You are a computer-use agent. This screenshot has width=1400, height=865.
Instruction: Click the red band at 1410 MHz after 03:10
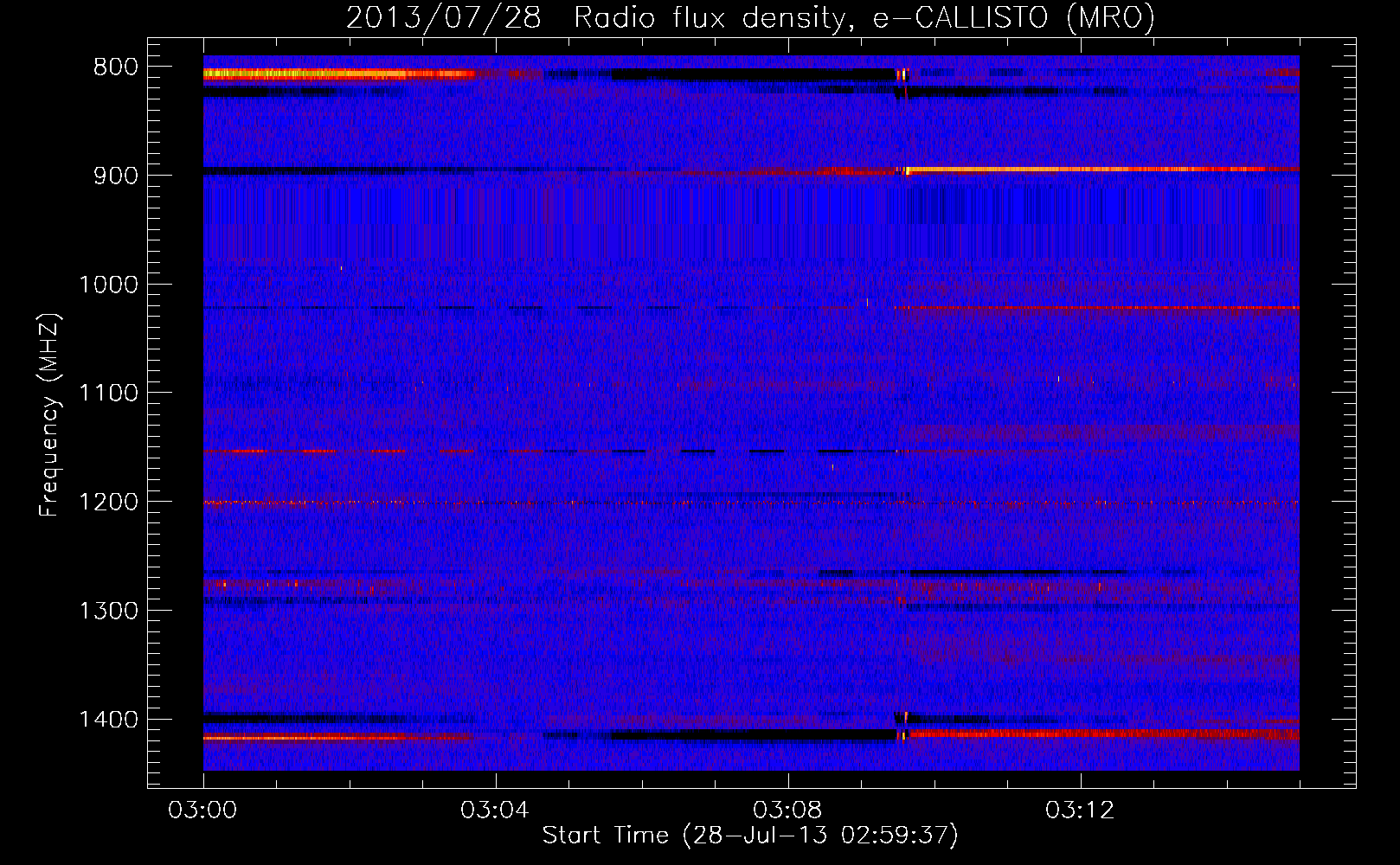pyautogui.click(x=1103, y=734)
